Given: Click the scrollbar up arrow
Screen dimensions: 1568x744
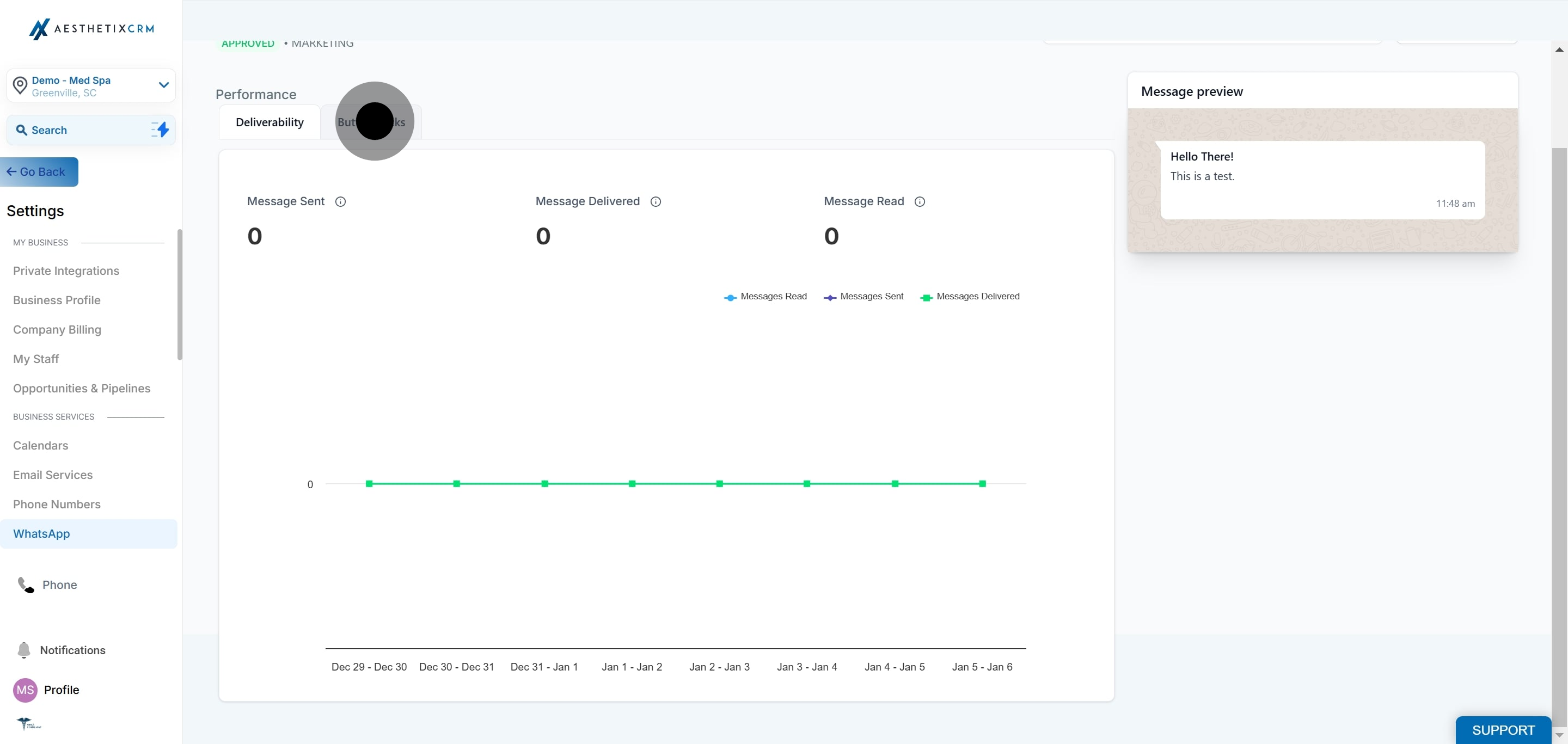Looking at the screenshot, I should tap(1559, 50).
